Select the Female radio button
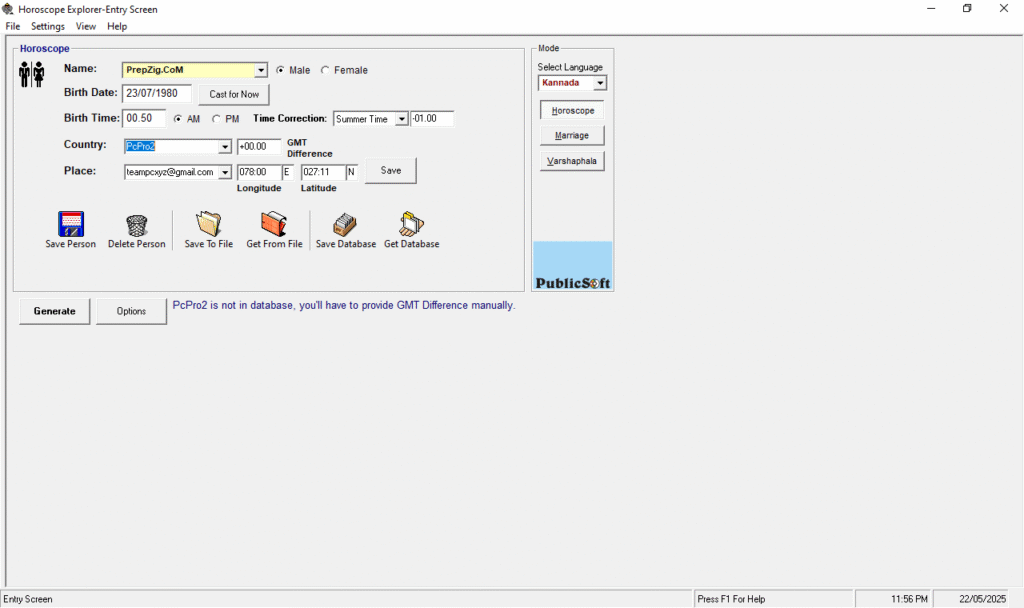Screen dimensions: 1024x608 point(325,70)
